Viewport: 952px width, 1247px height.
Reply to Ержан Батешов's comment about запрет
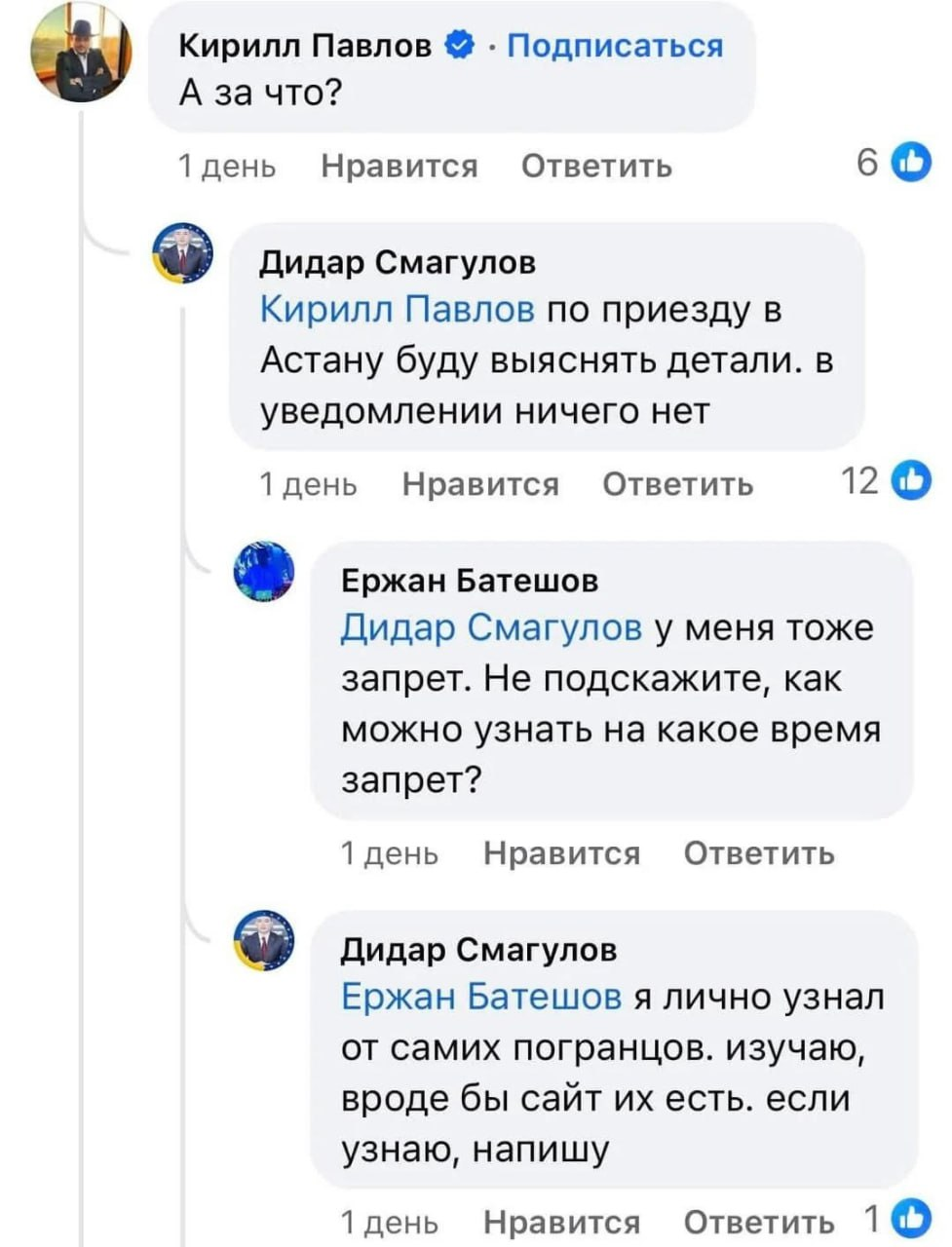(759, 853)
